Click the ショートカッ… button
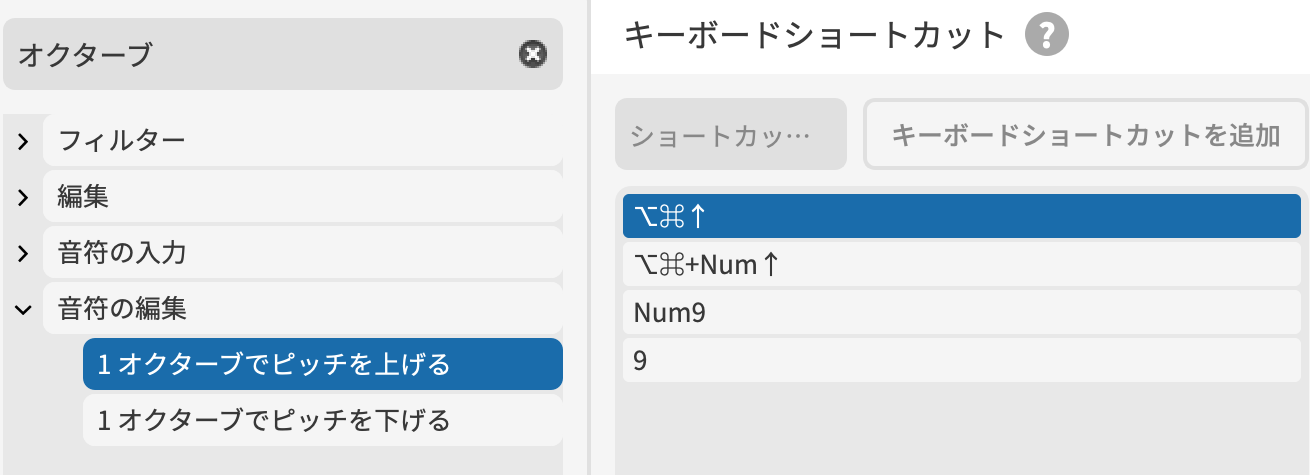This screenshot has height=475, width=1310. click(x=730, y=135)
